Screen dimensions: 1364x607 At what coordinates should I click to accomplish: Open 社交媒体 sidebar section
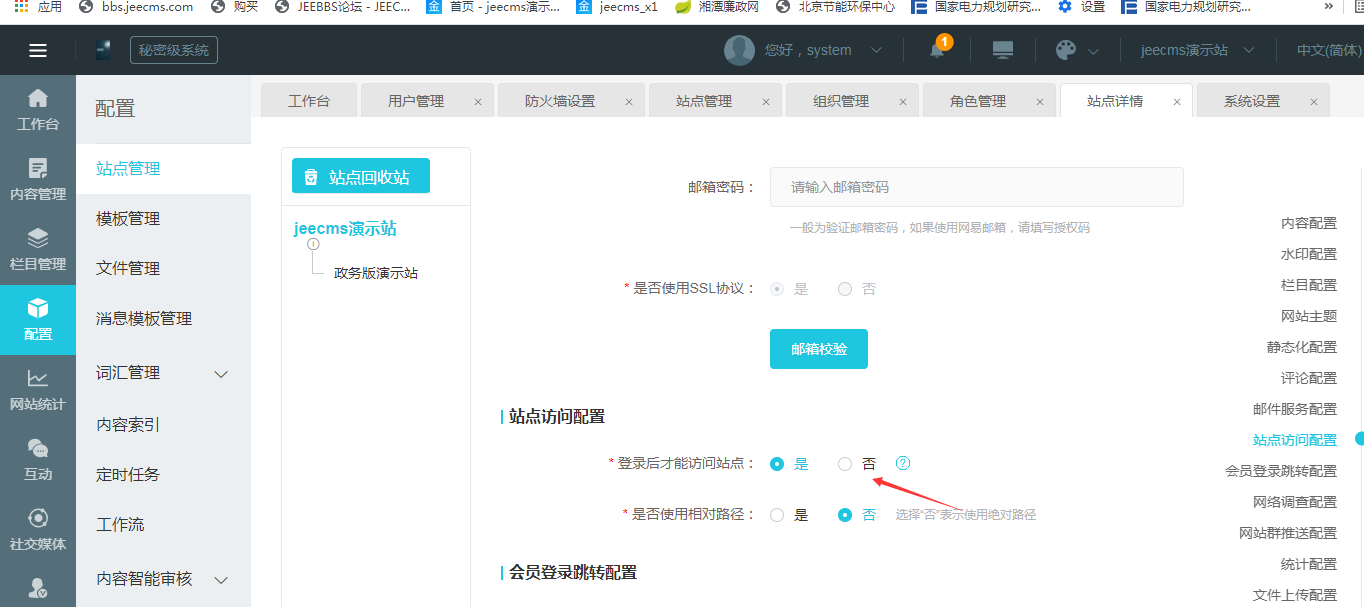click(38, 530)
